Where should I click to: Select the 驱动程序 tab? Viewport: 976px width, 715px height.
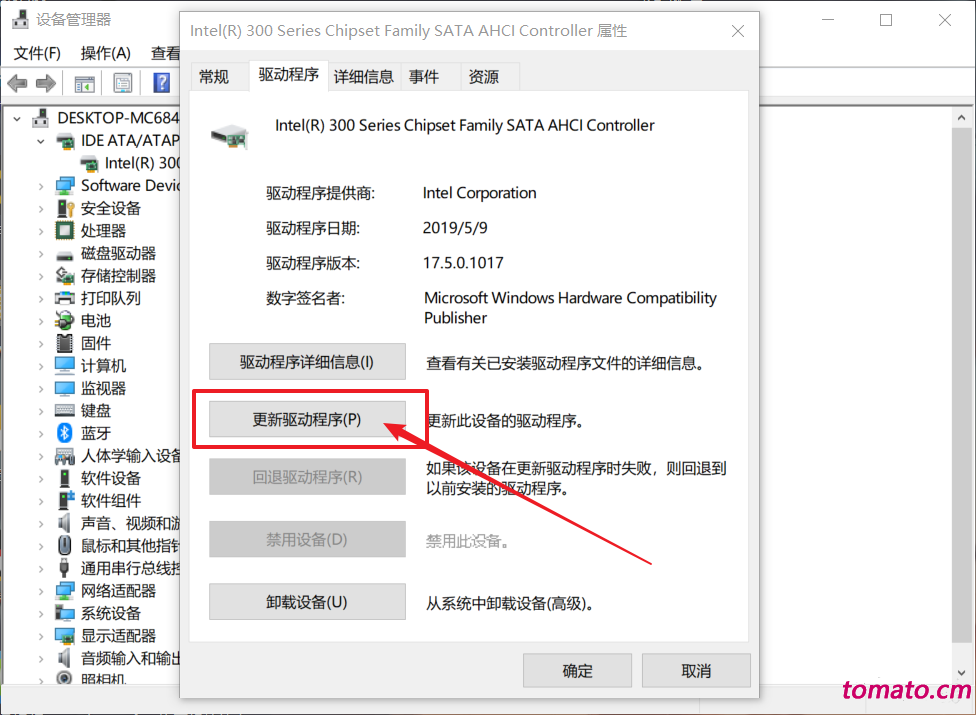click(289, 75)
